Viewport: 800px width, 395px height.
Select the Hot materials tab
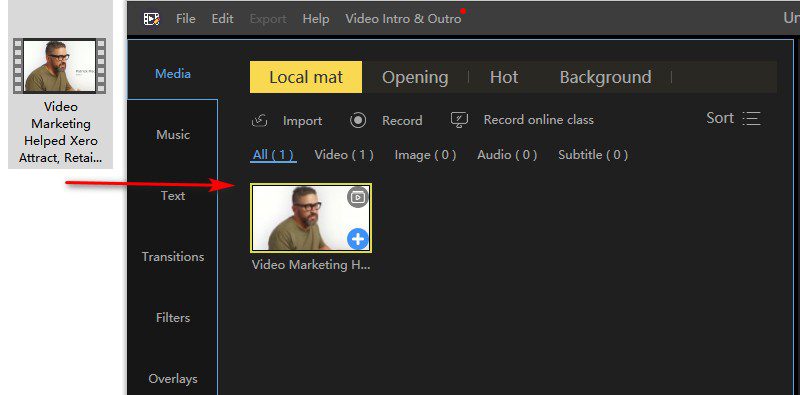(504, 77)
